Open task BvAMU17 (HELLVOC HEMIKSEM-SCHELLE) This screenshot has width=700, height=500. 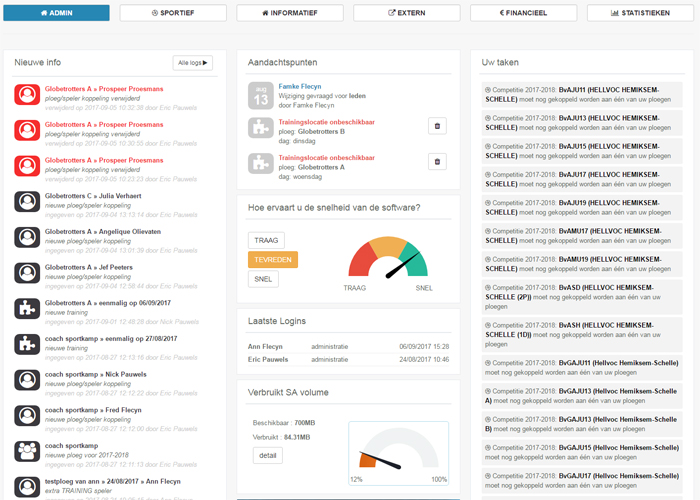tap(582, 236)
